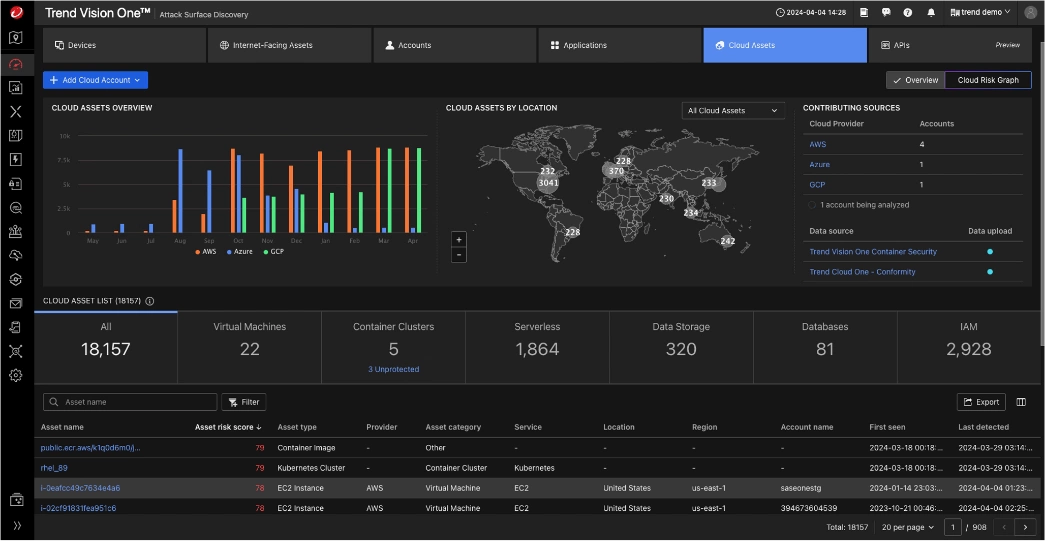Screen dimensions: 1045x541
Task: Open the book documentation icon in header
Action: click(x=864, y=12)
